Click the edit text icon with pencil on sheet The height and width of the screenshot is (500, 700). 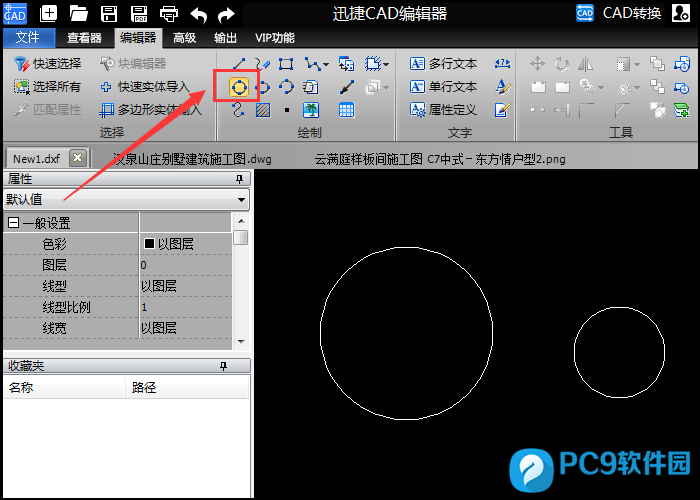tap(502, 109)
